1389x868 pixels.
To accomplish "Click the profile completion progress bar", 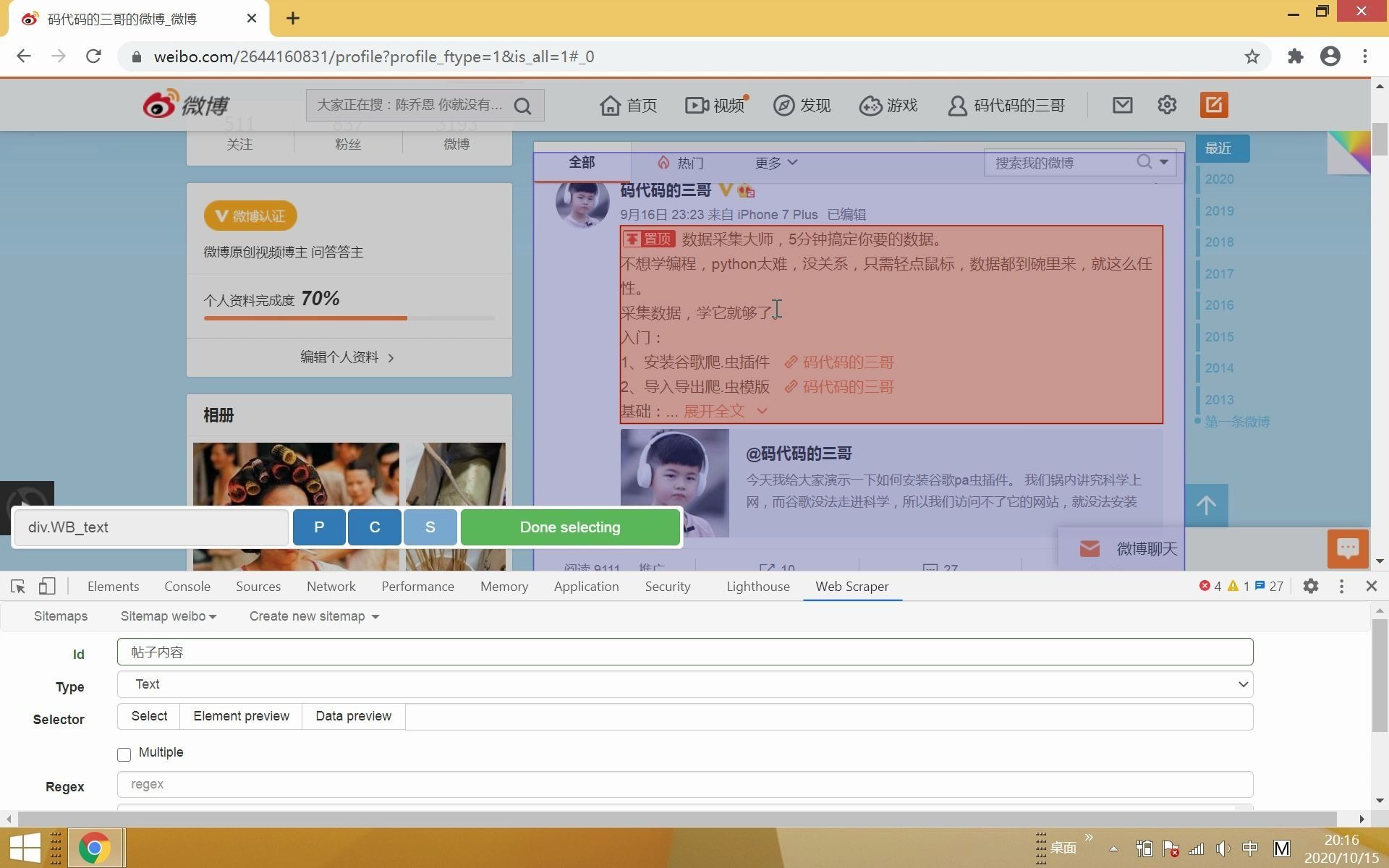I will coord(349,318).
